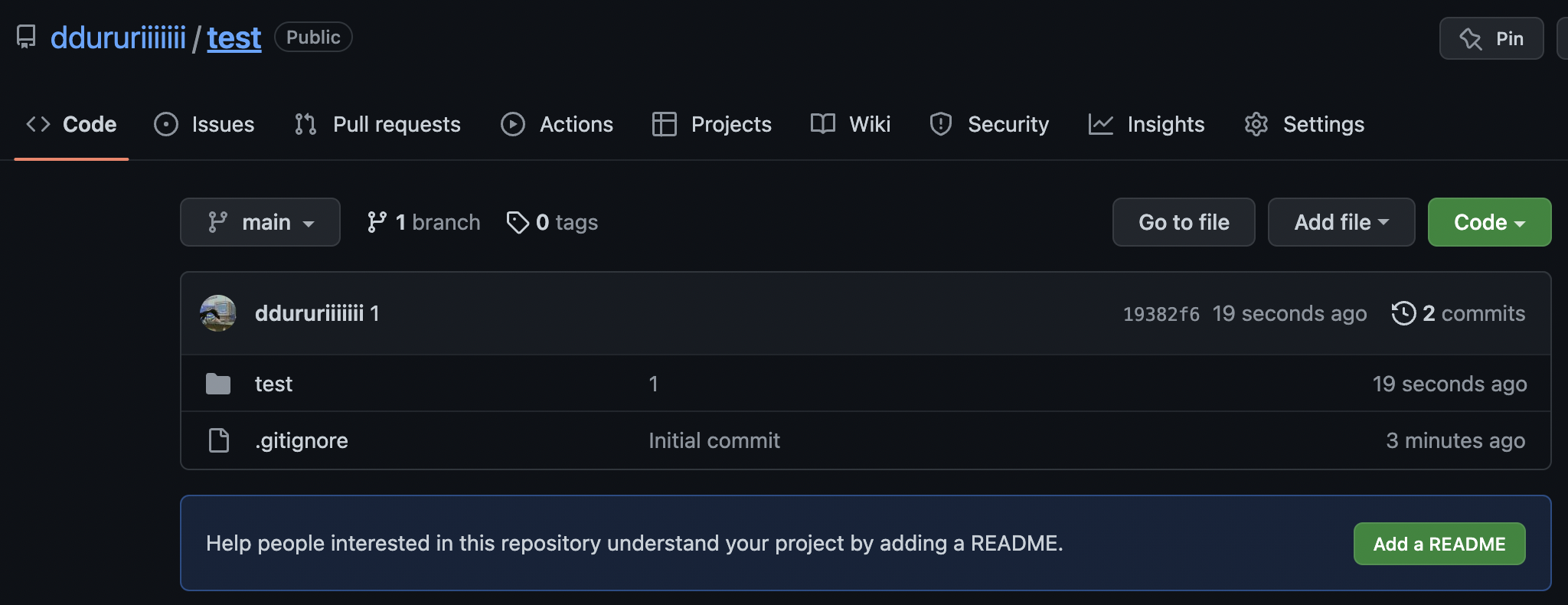View the 1 branch link
The image size is (1568, 605).
click(x=423, y=222)
